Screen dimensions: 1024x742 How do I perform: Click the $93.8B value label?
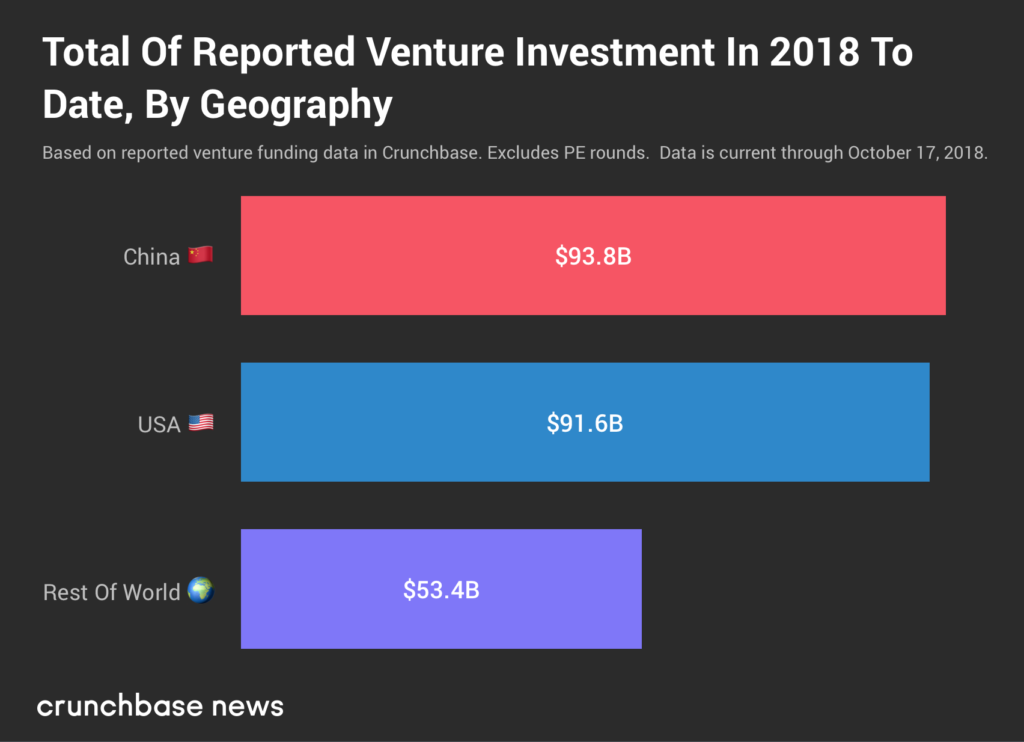coord(593,256)
